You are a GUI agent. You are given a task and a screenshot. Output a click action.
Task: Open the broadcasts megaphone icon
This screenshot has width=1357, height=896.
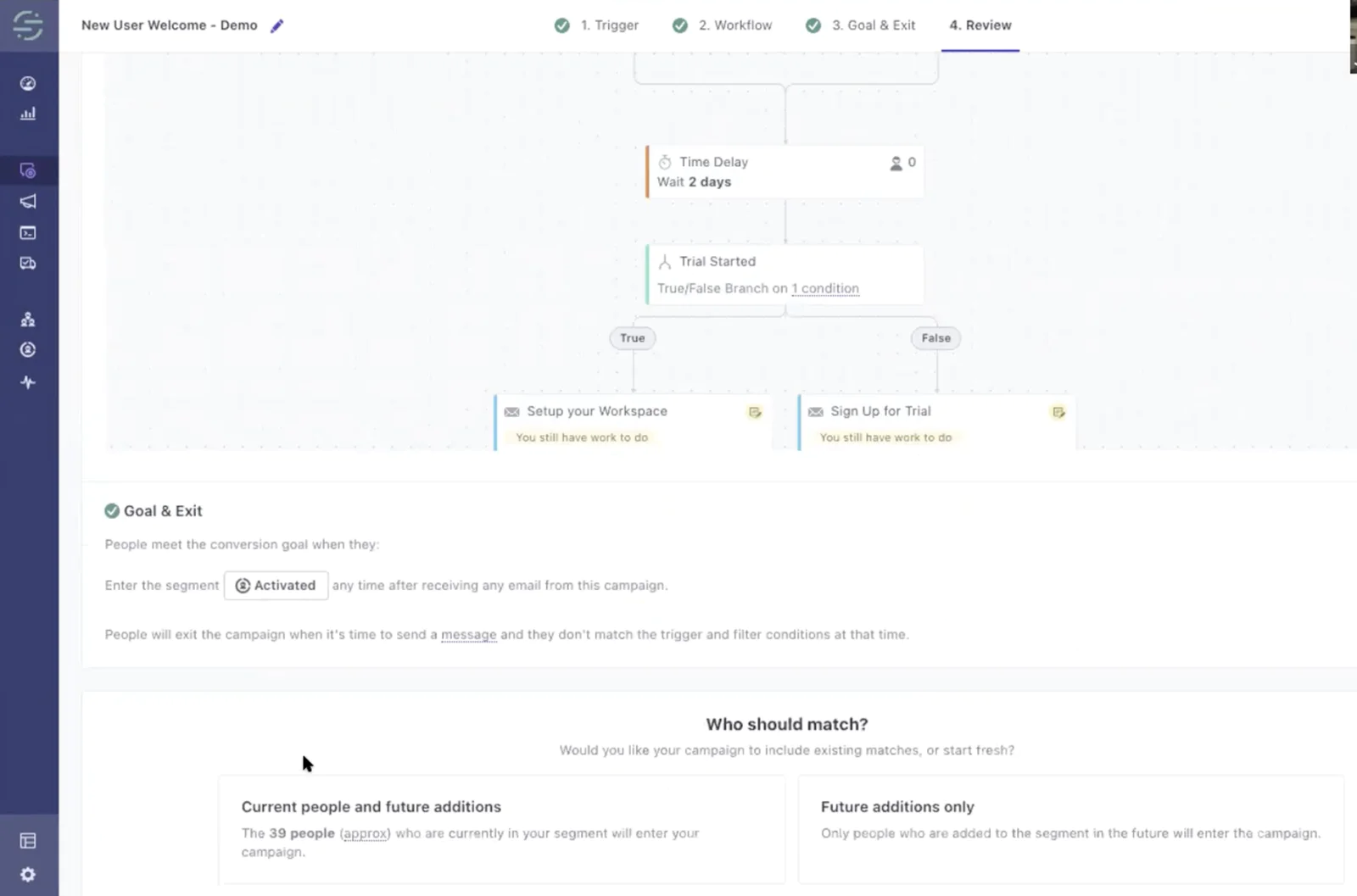28,201
